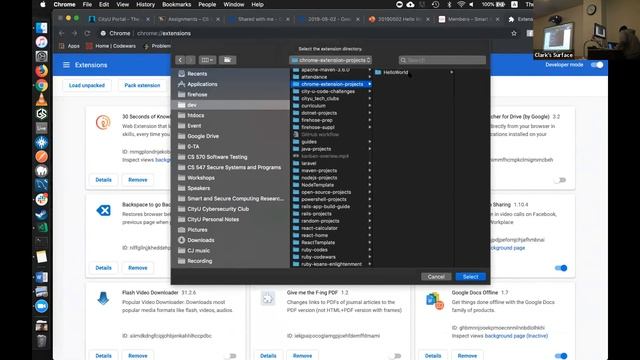The image size is (640, 360).
Task: Open Firefox from the Dock
Action: (x=41, y=71)
